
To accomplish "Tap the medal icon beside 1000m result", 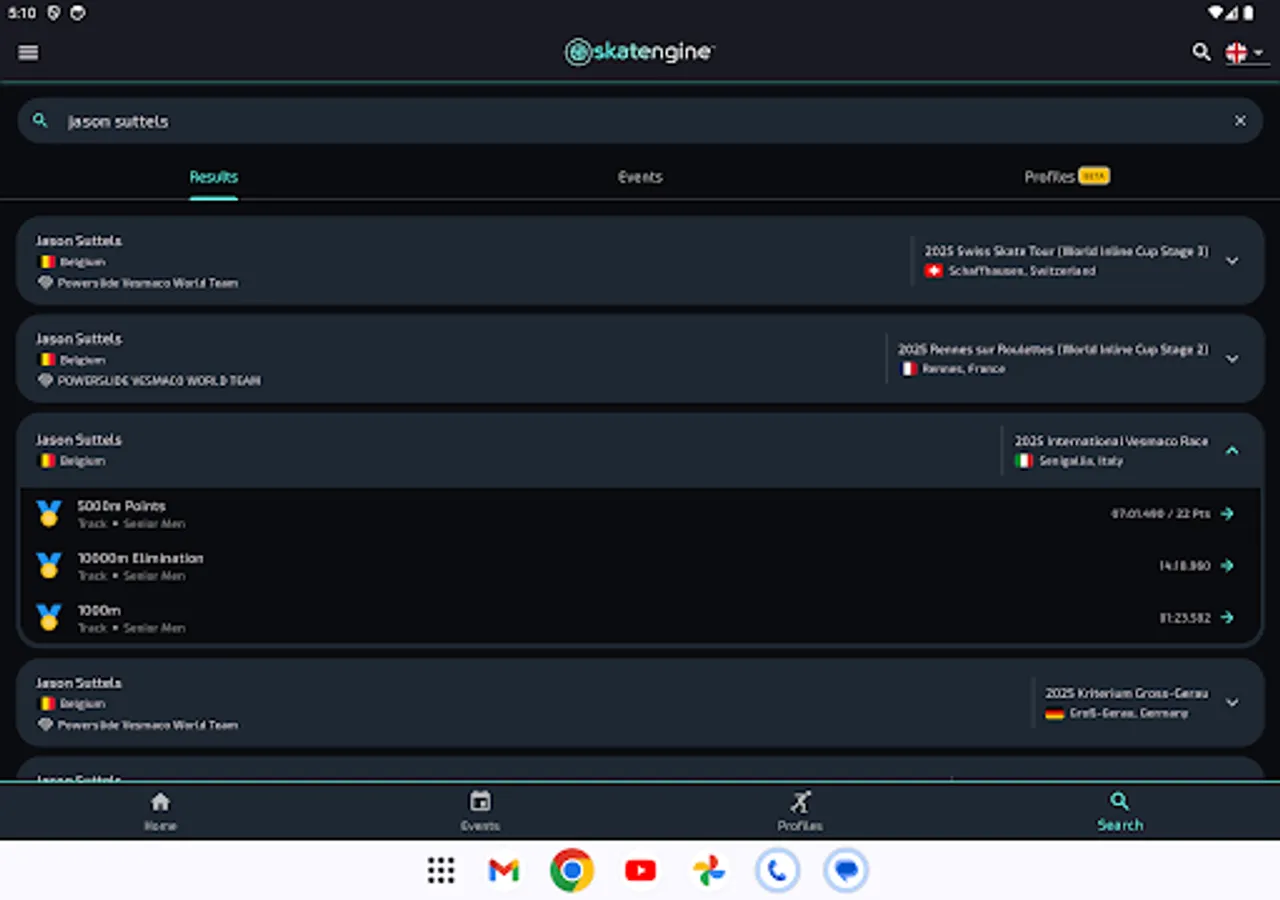I will (48, 617).
